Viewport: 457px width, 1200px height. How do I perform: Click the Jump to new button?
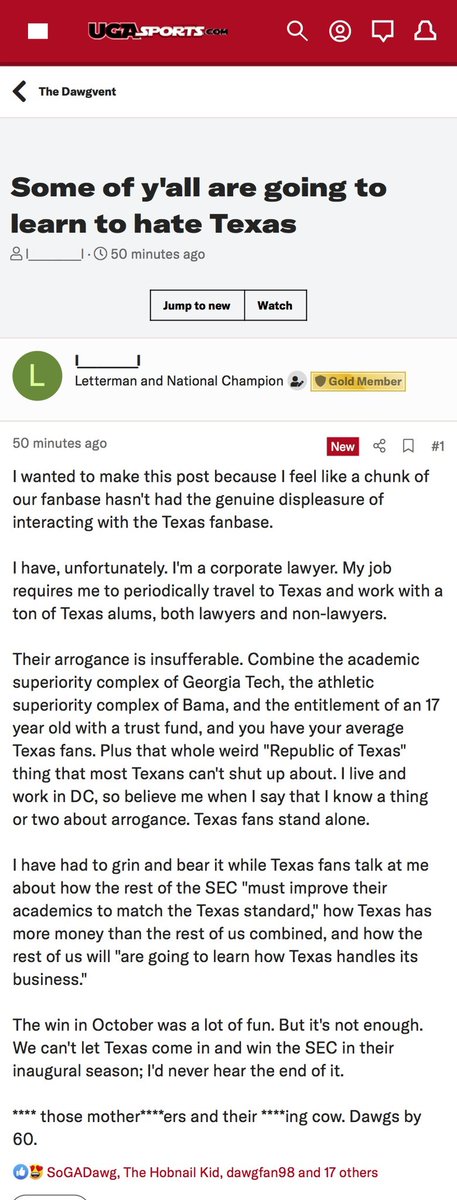[x=197, y=305]
